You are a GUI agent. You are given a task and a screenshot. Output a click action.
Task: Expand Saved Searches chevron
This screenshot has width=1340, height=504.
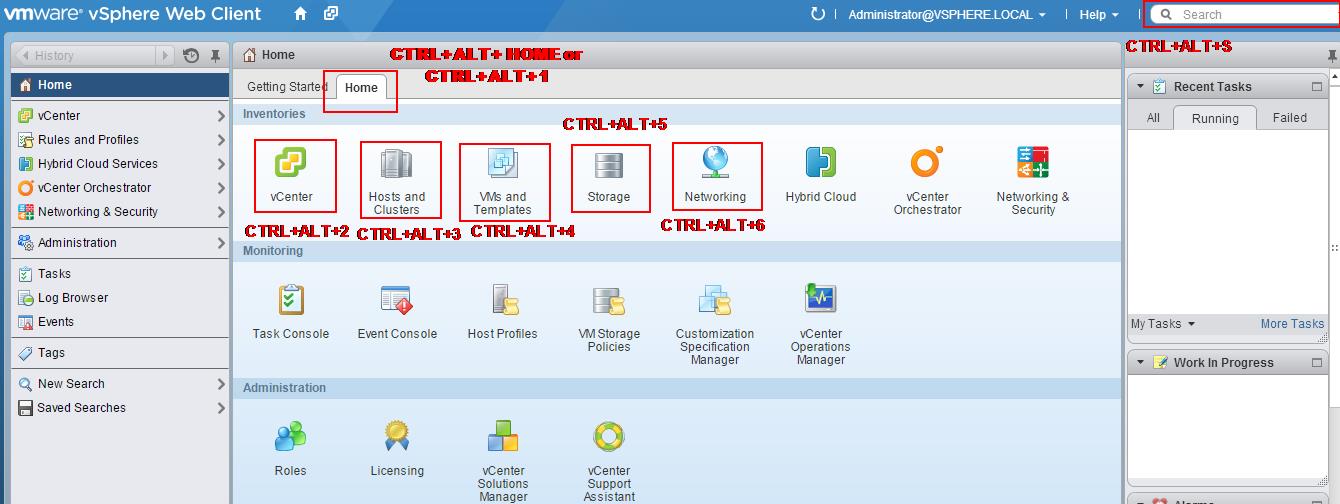[221, 408]
